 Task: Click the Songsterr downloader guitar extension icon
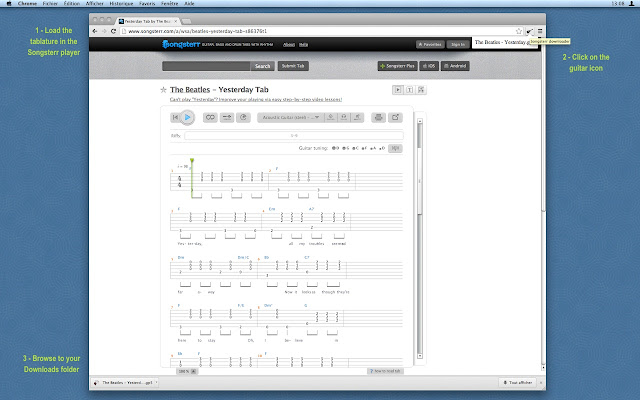click(x=529, y=31)
